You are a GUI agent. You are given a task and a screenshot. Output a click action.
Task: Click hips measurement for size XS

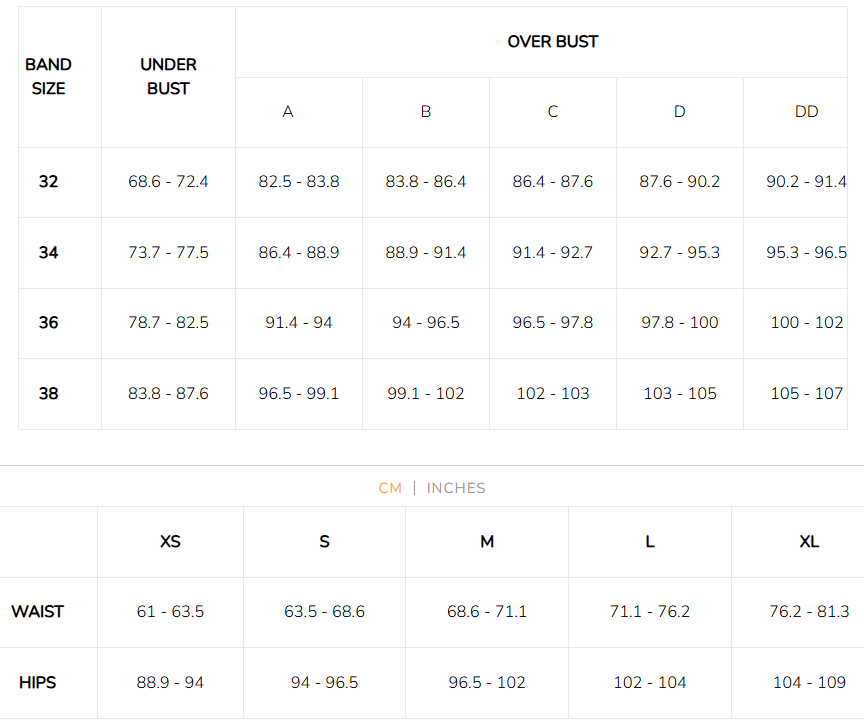[170, 682]
